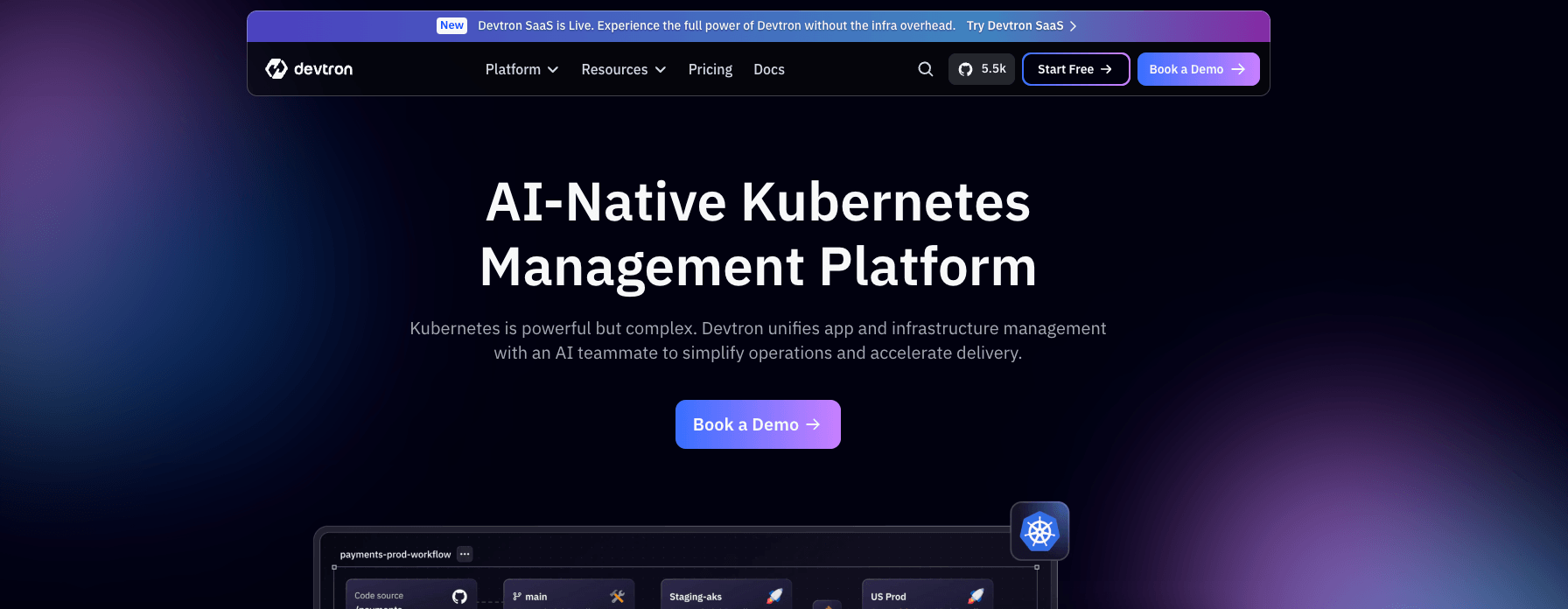Click the git branch icon next to main
1568x609 pixels.
point(517,597)
